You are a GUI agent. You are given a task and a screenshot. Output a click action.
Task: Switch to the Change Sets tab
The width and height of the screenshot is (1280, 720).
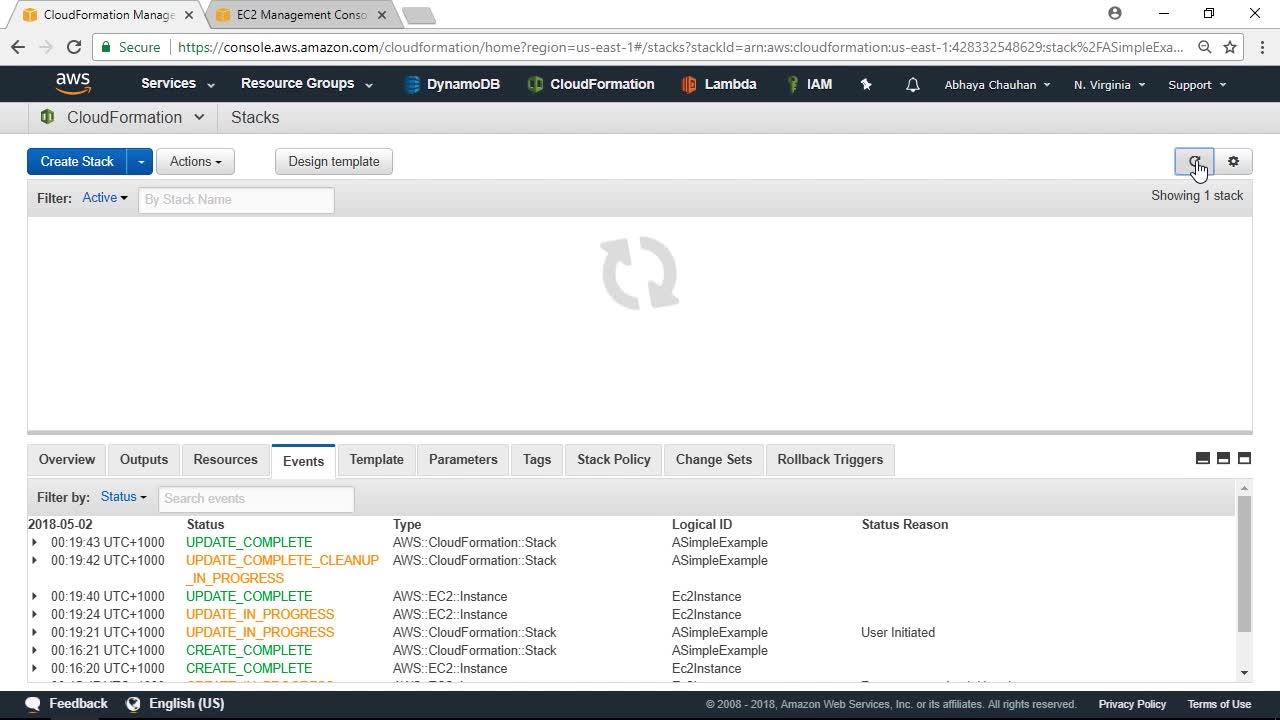tap(714, 459)
